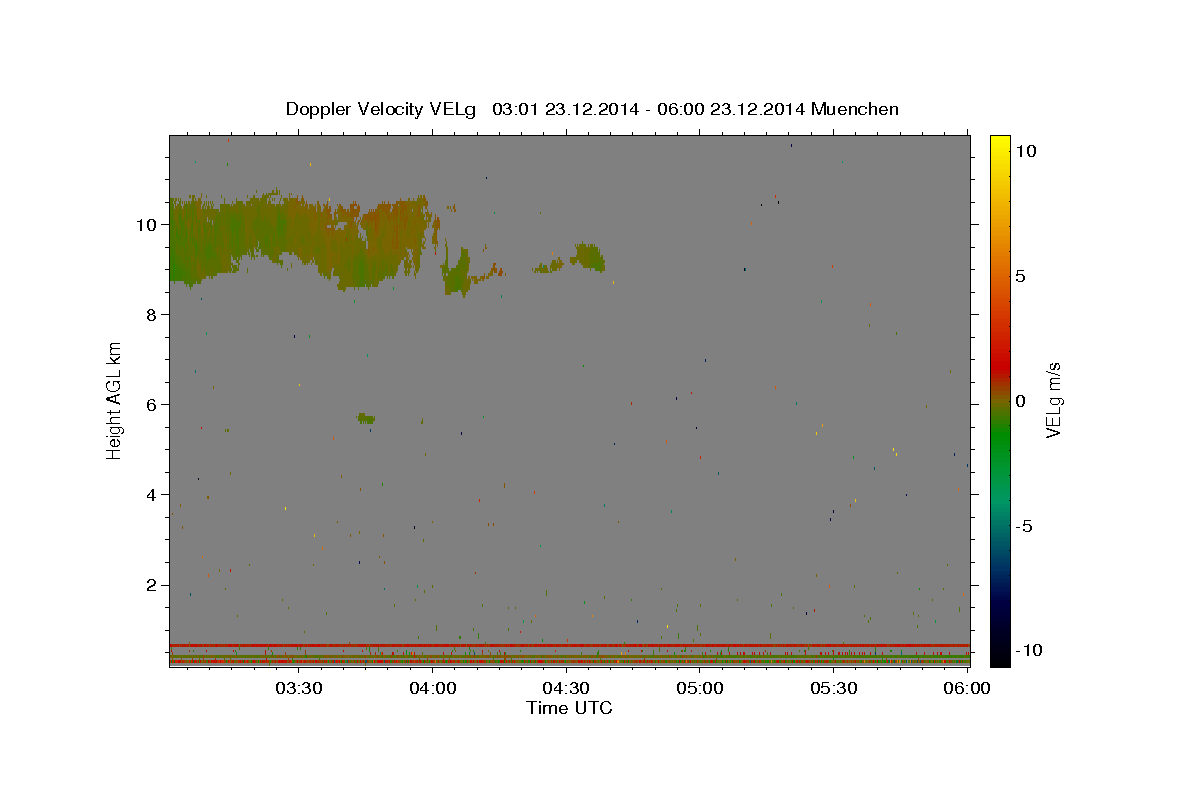This screenshot has width=1200, height=800.
Task: Click the 'Muenchen' station name in title
Action: (x=856, y=109)
